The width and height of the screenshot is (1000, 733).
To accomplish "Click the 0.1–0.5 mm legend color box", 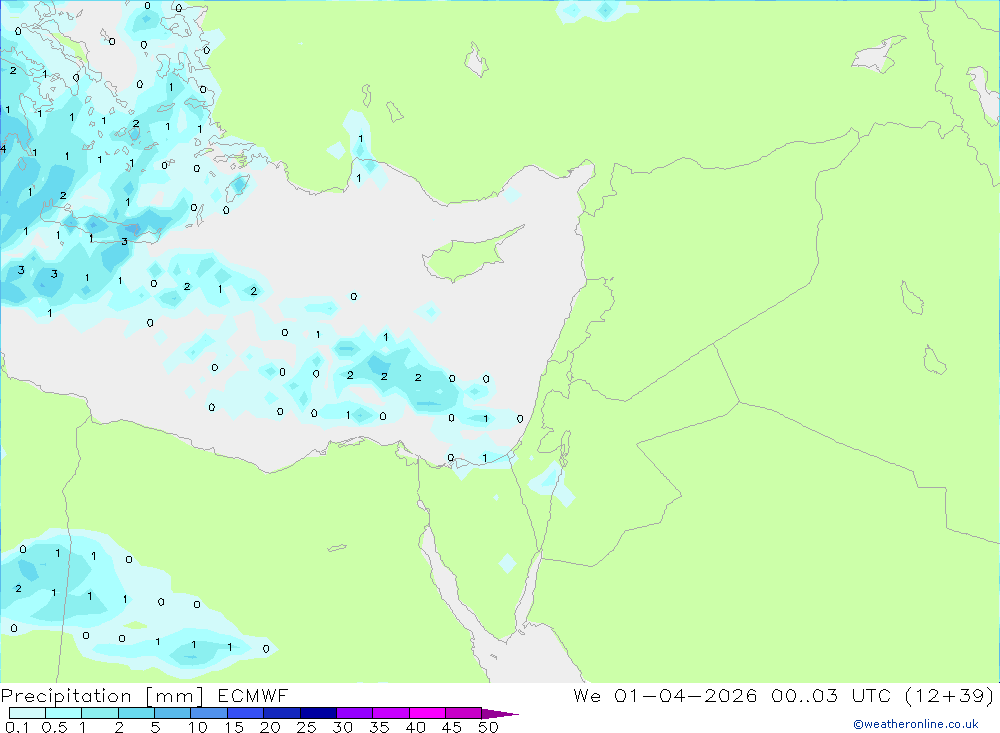I will 27,713.
